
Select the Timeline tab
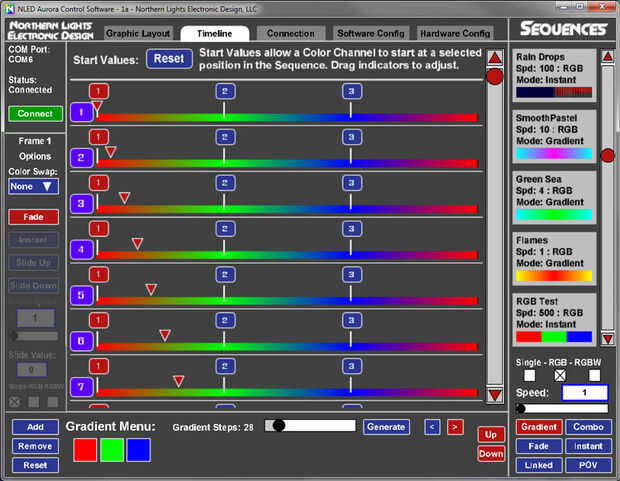pos(215,34)
